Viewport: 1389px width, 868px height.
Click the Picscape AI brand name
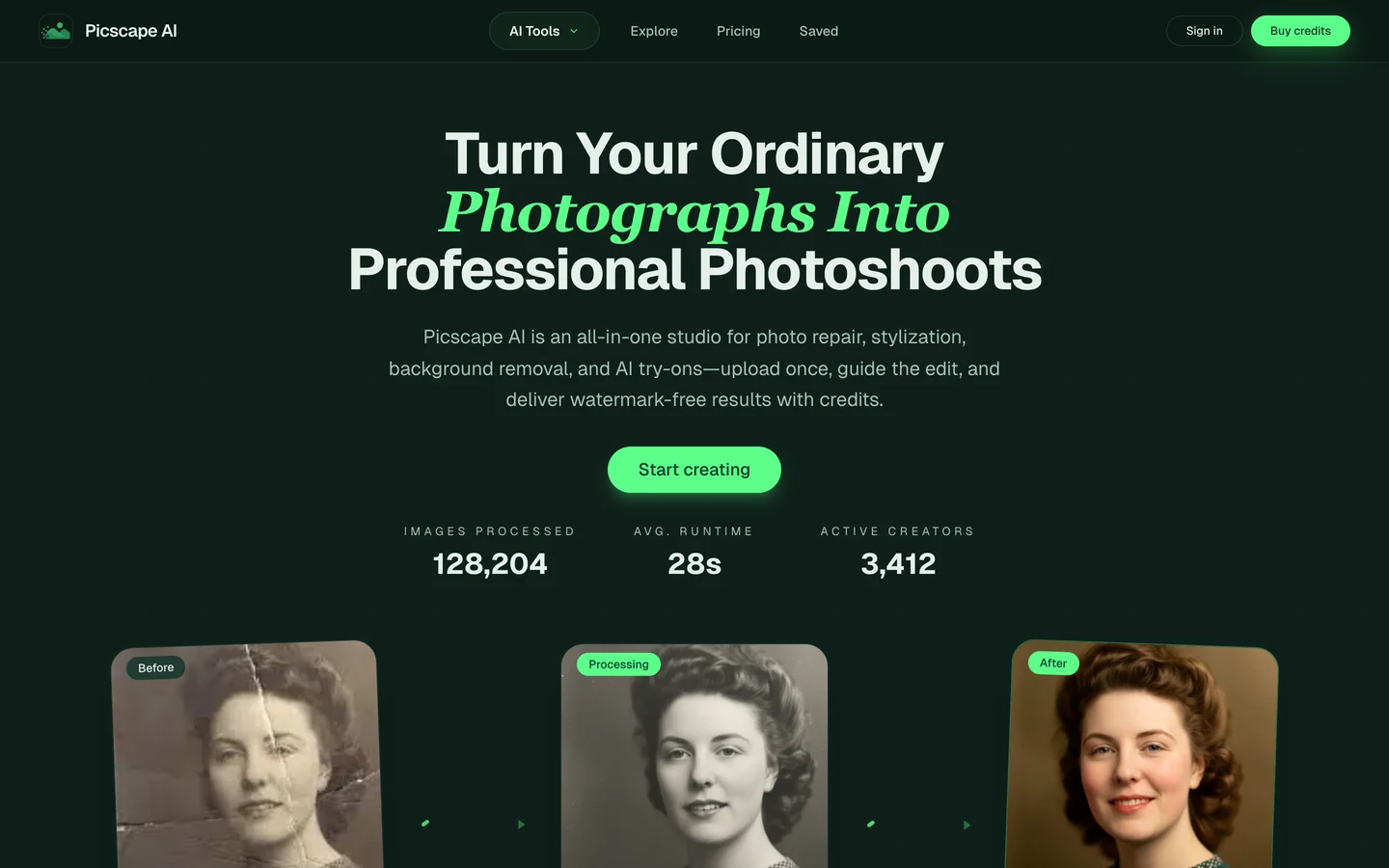click(x=131, y=31)
